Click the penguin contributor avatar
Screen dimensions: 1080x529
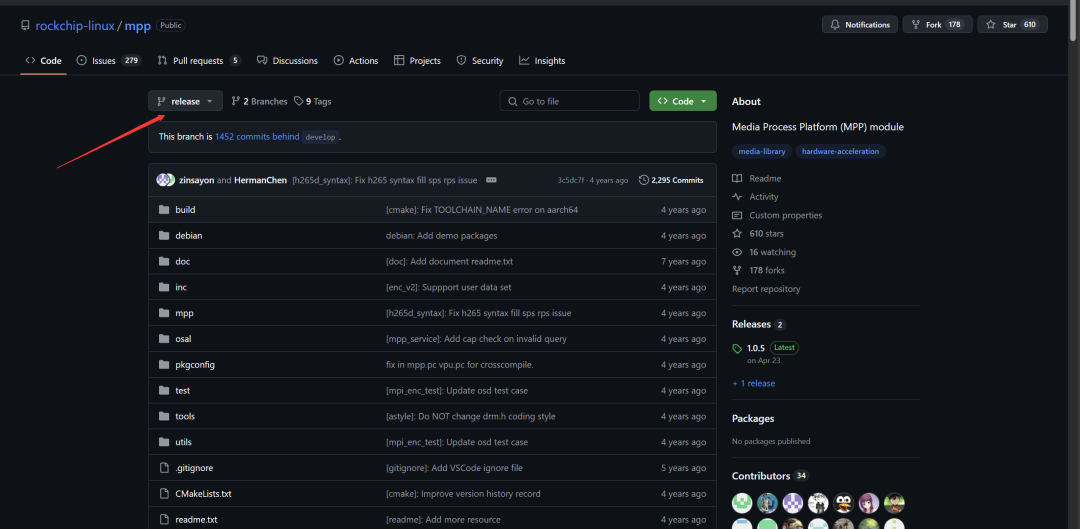(x=844, y=503)
